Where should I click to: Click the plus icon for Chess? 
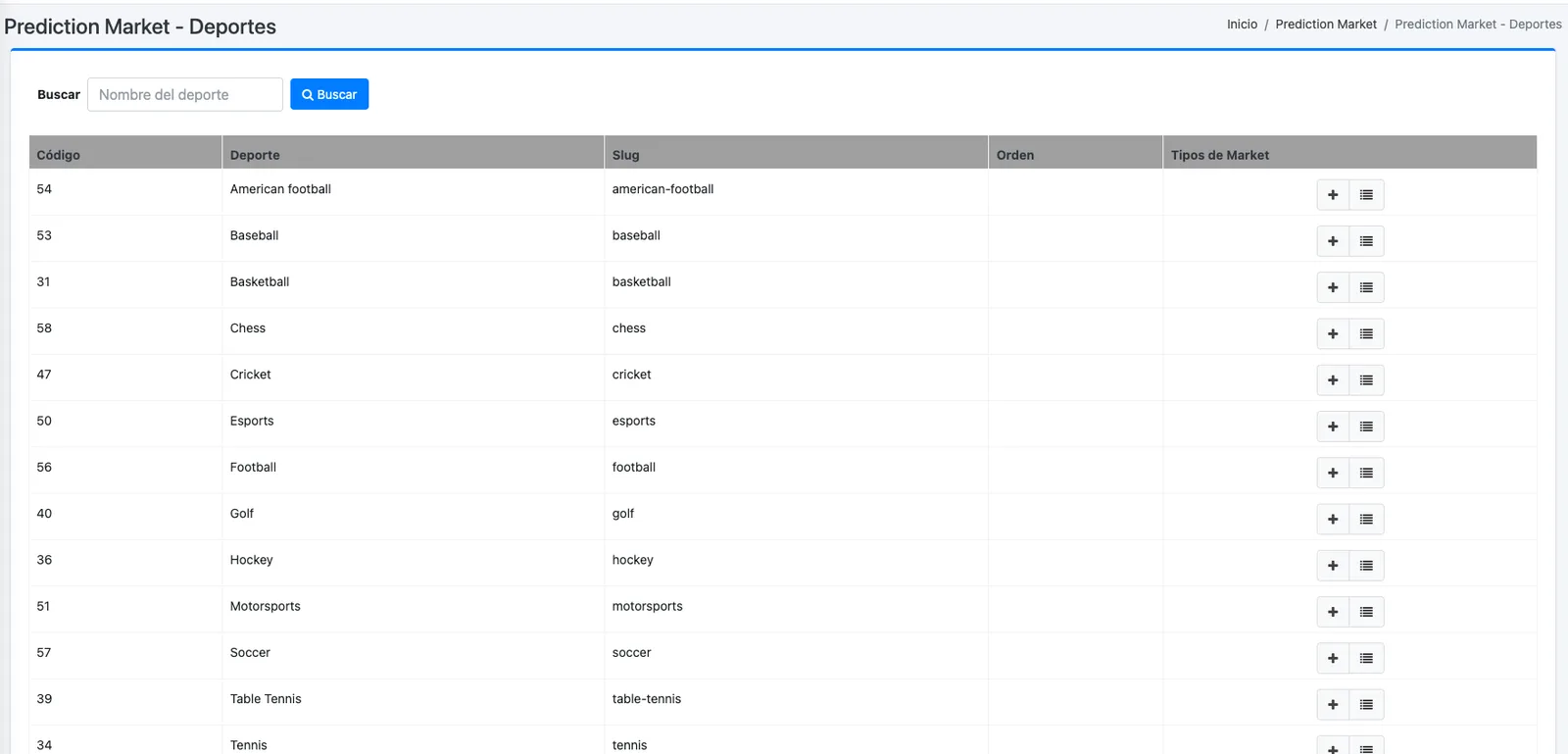pyautogui.click(x=1333, y=334)
